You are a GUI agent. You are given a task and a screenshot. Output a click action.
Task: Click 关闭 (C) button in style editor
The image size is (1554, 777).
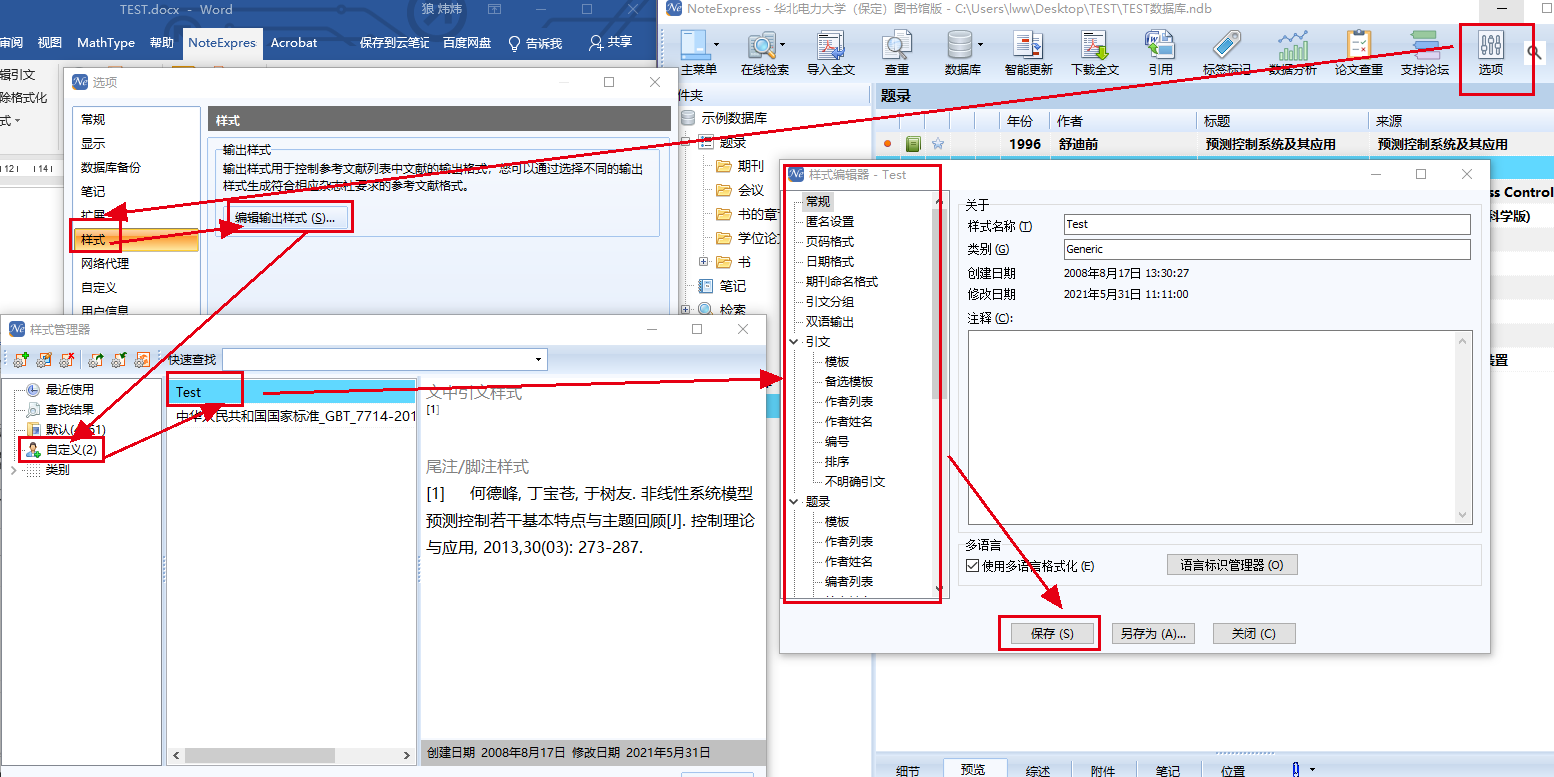coord(1254,633)
